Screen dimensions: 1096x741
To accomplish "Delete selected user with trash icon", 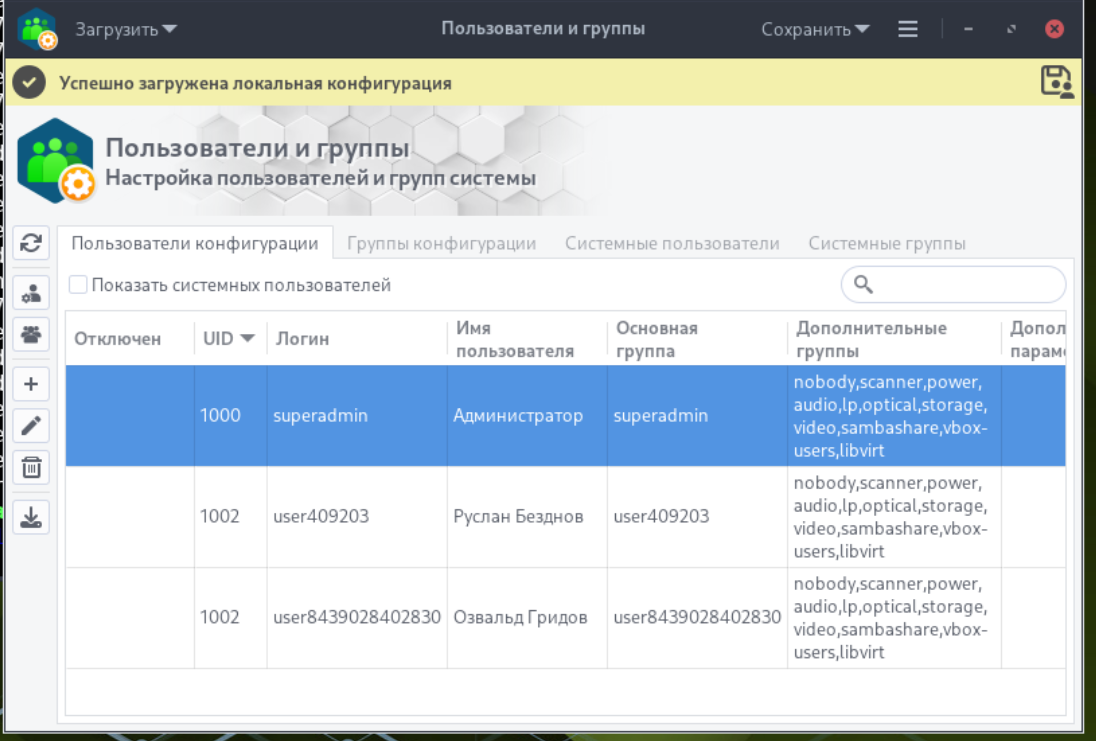I will [31, 467].
